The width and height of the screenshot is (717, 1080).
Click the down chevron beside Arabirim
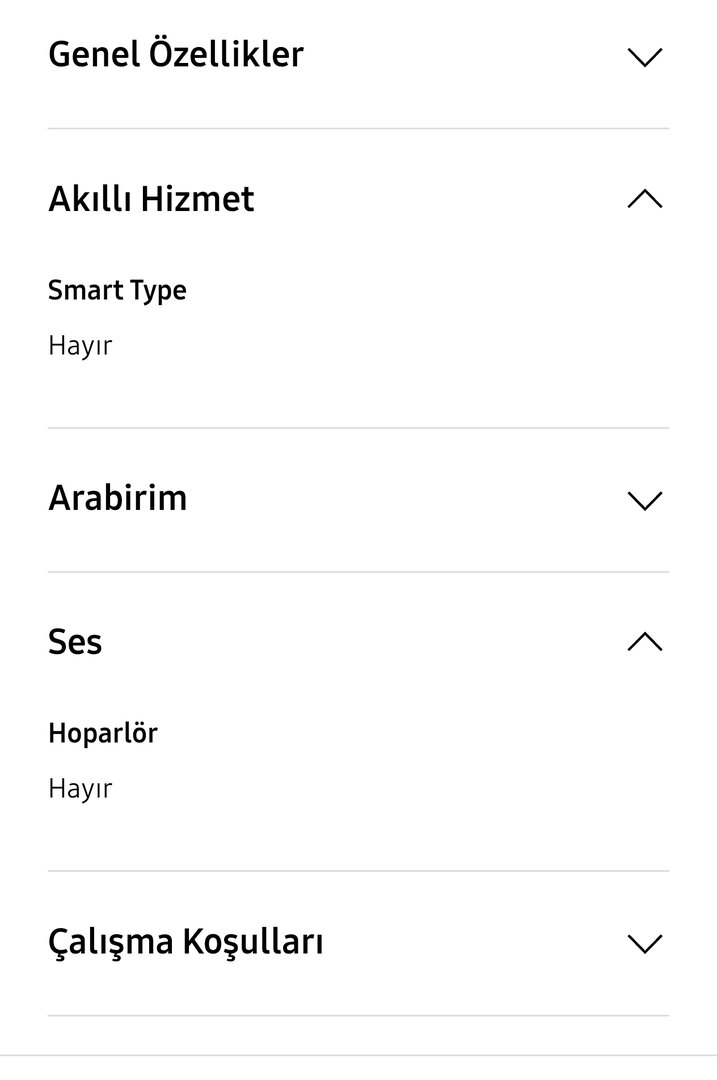pyautogui.click(x=645, y=500)
